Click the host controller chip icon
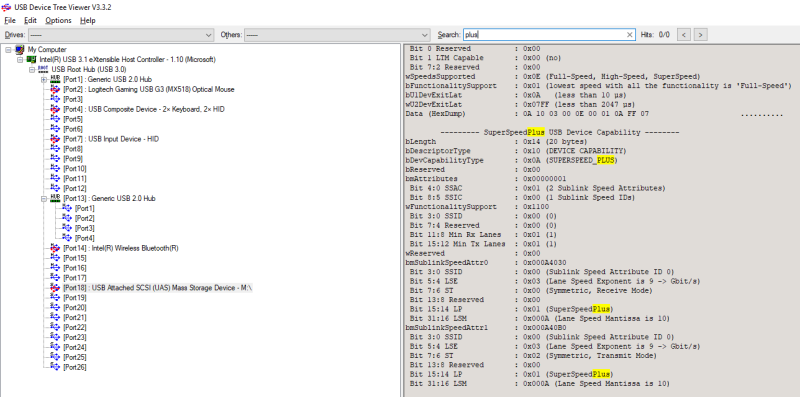The height and width of the screenshot is (397, 800). click(x=31, y=59)
